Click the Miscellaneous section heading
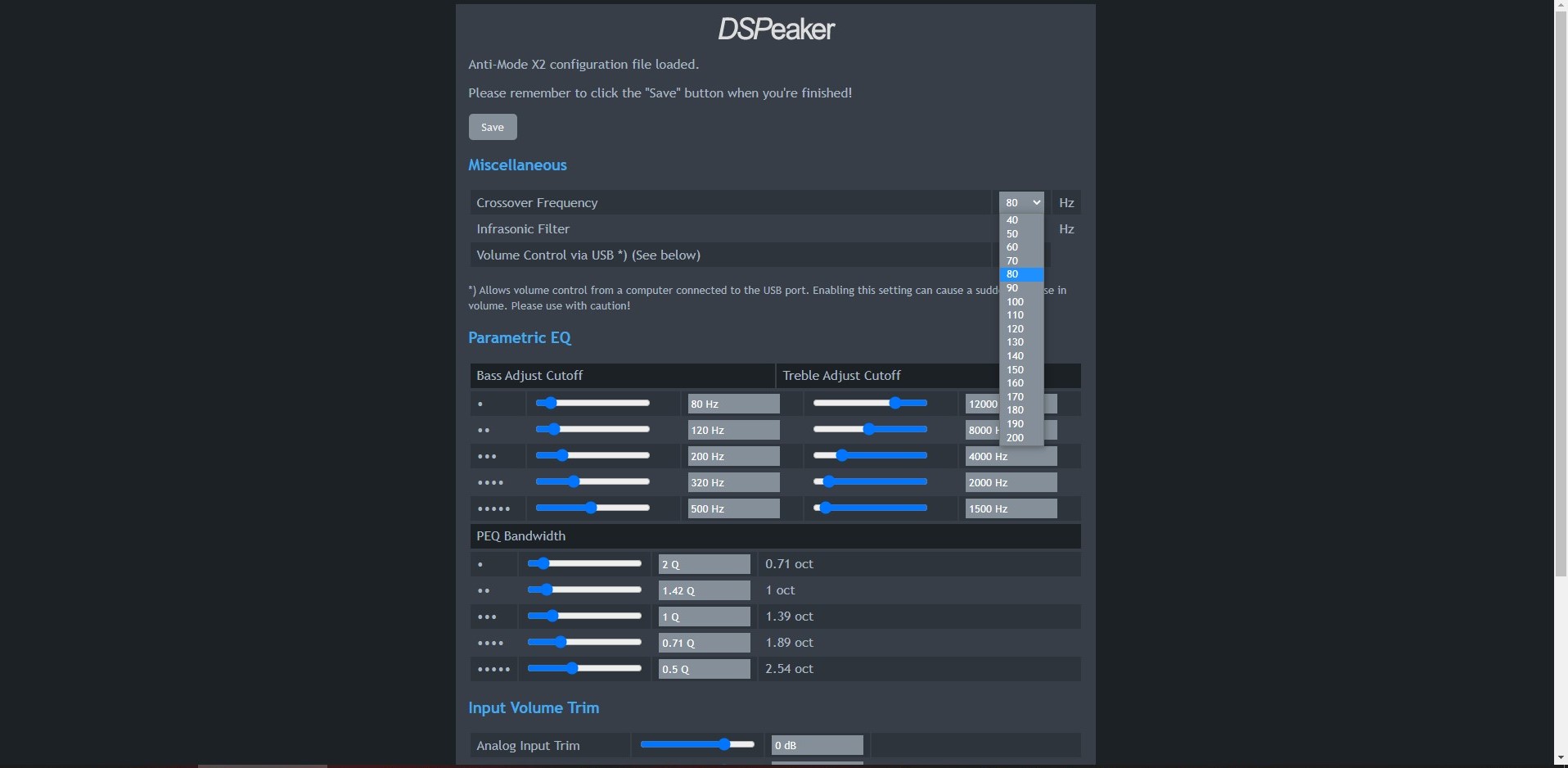 pyautogui.click(x=517, y=165)
